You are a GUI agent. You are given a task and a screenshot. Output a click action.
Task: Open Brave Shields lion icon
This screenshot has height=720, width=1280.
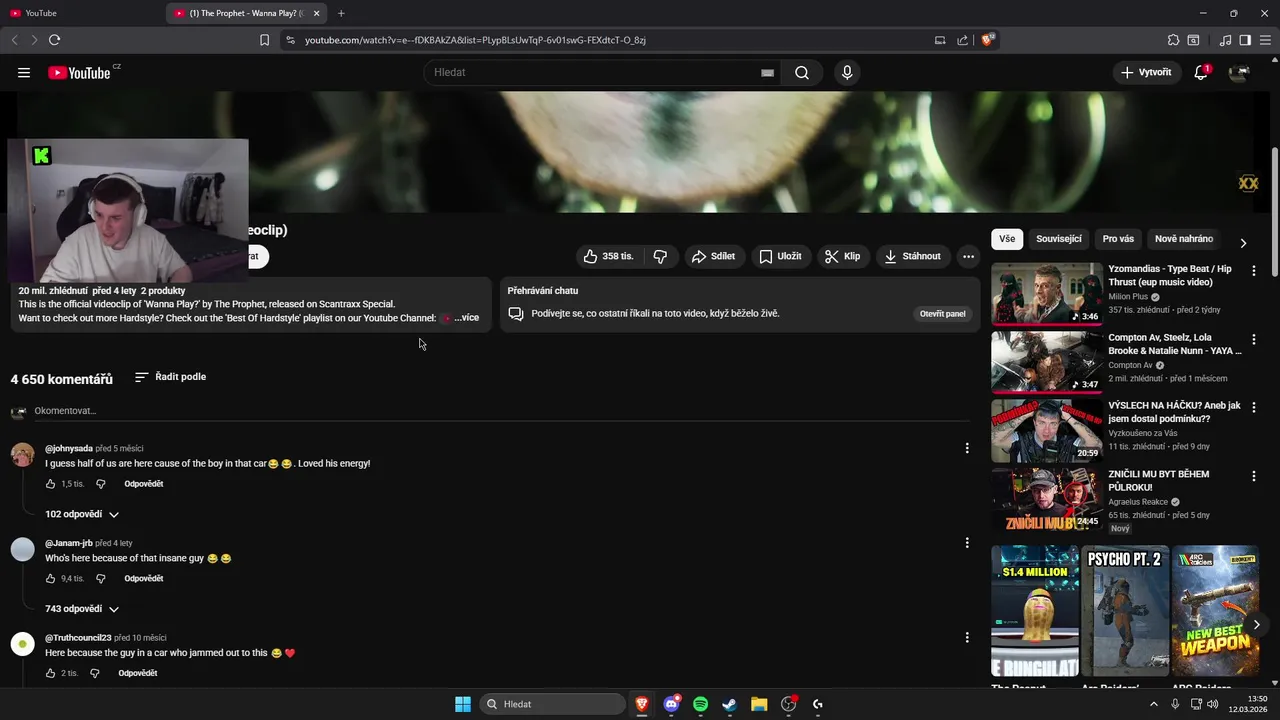point(988,40)
